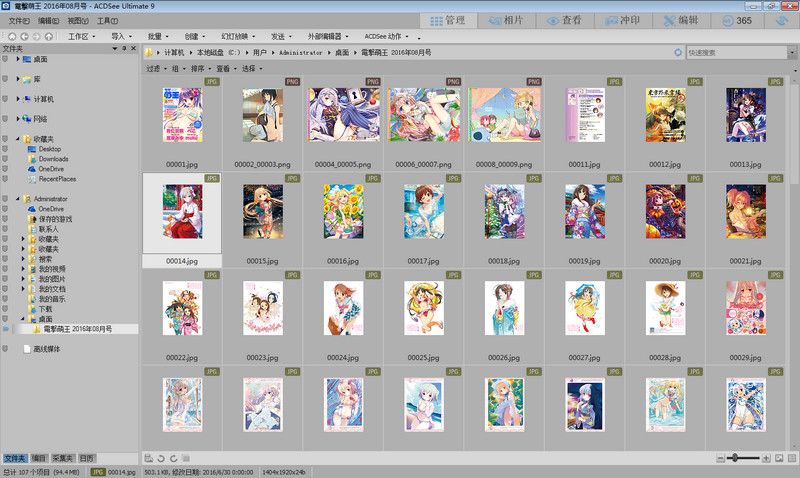Refresh the folder from the path bar
The width and height of the screenshot is (800, 478).
[678, 52]
